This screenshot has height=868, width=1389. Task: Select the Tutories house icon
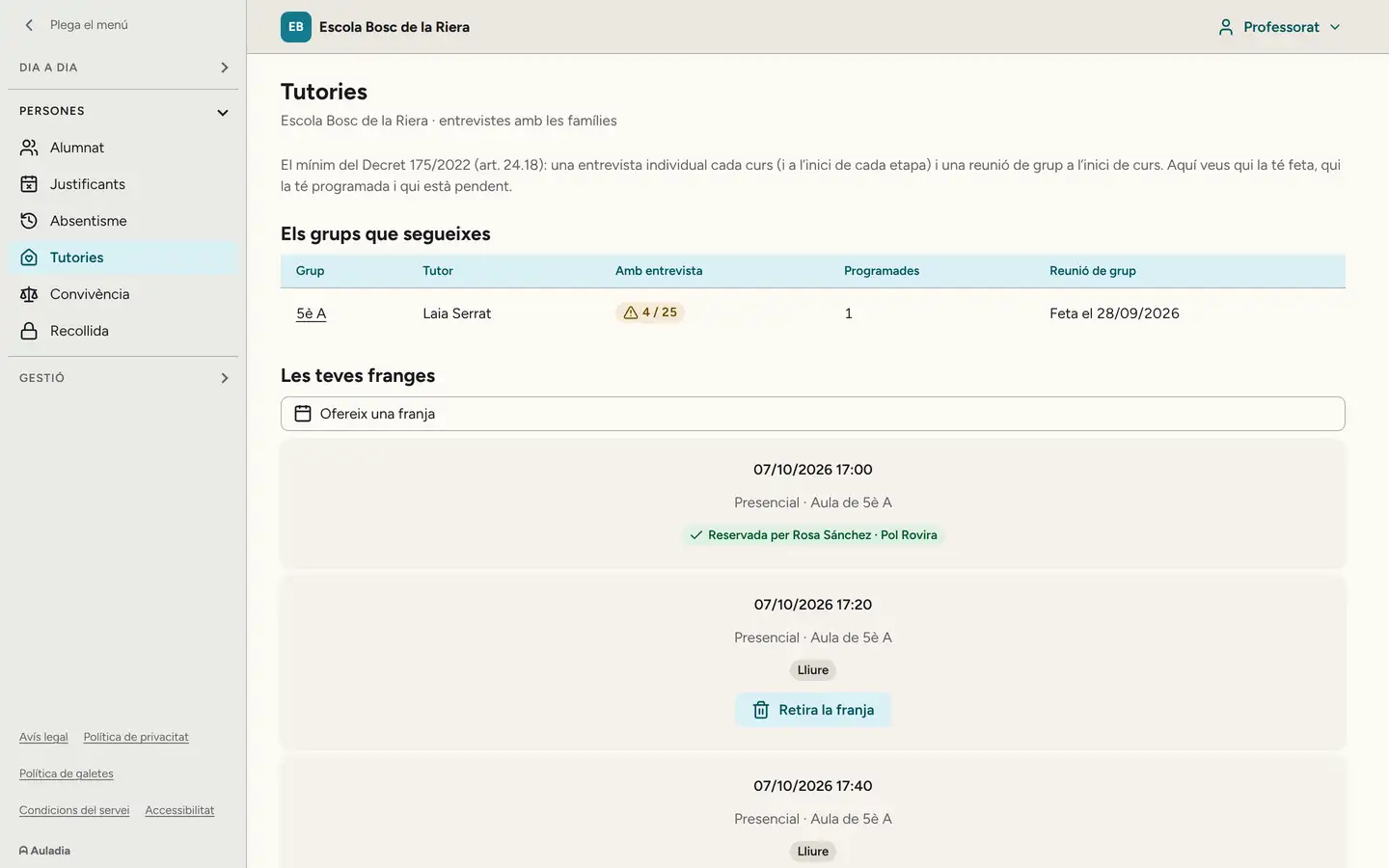coord(29,258)
